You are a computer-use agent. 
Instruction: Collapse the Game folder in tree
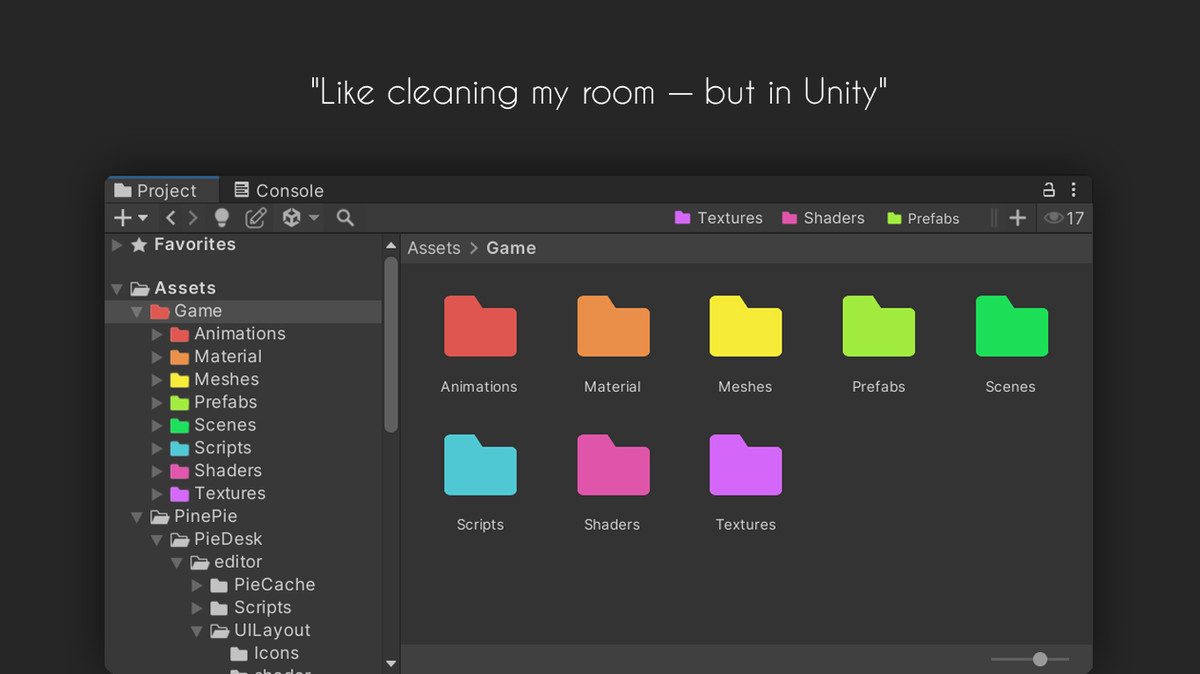pos(137,312)
